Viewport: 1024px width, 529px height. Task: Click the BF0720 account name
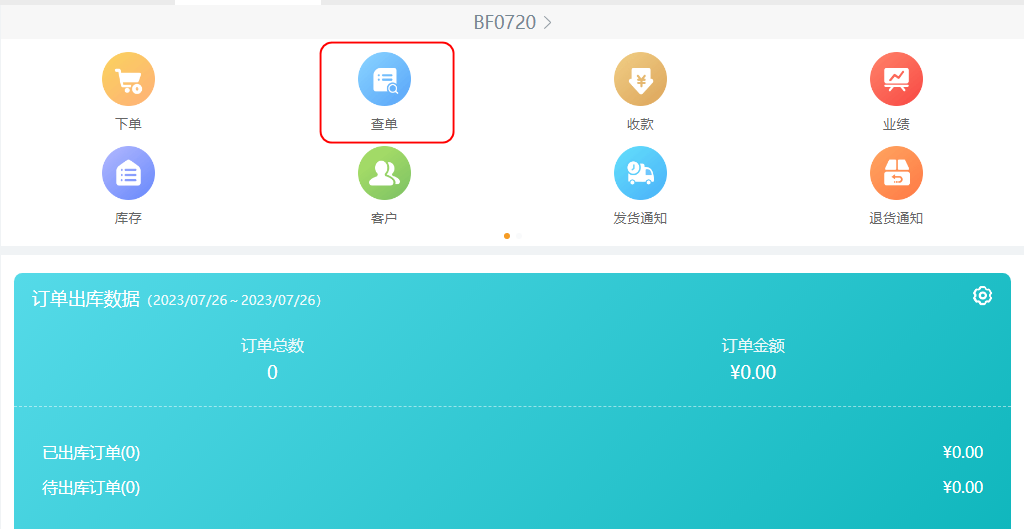click(x=505, y=22)
